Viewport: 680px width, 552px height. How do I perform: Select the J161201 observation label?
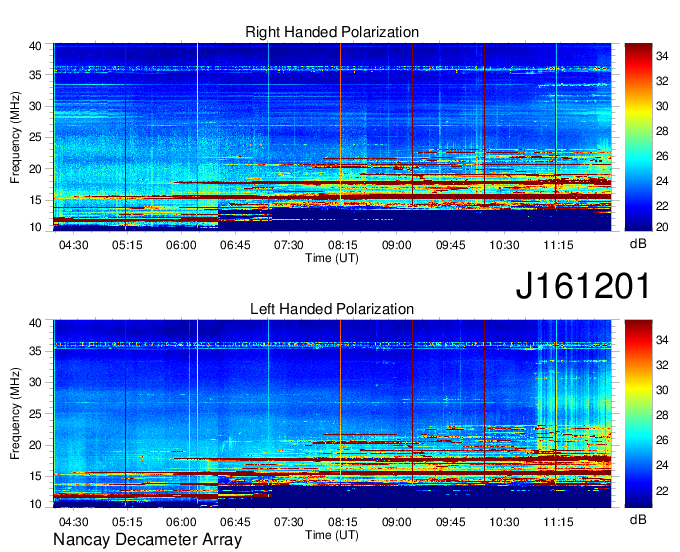click(x=583, y=286)
